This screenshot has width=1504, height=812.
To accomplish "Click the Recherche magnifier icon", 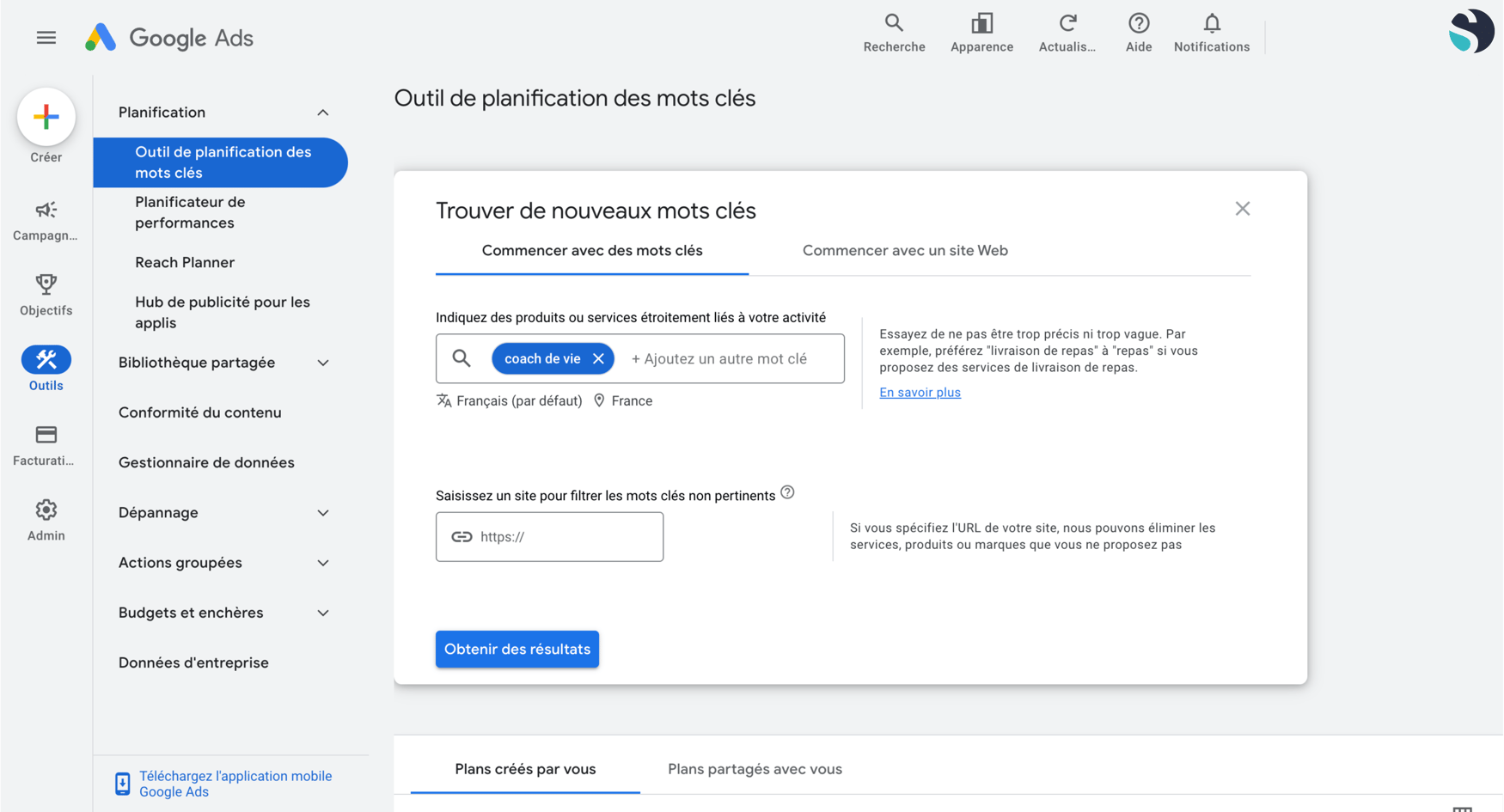I will coord(894,23).
